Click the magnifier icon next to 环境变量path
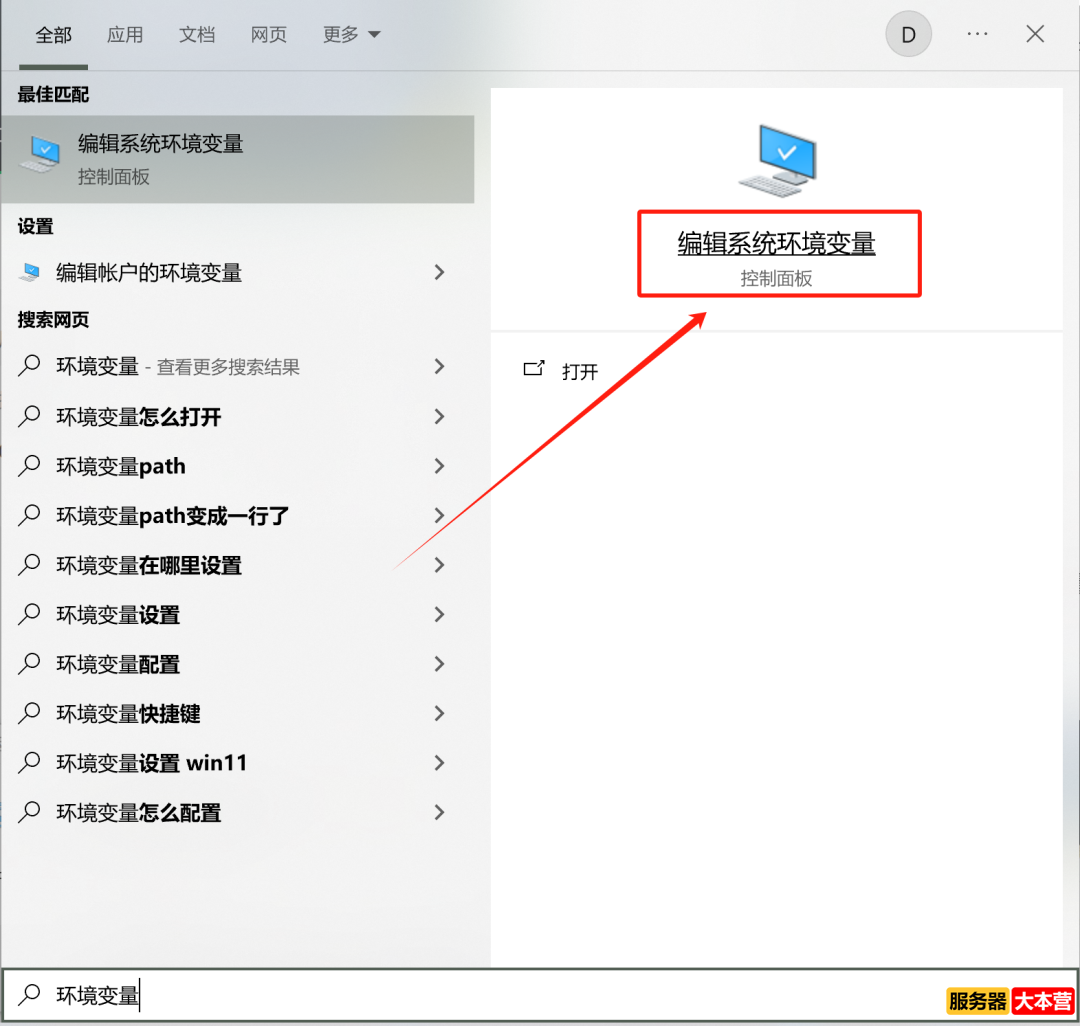Screen dimensions: 1080x1026 (x=30, y=466)
